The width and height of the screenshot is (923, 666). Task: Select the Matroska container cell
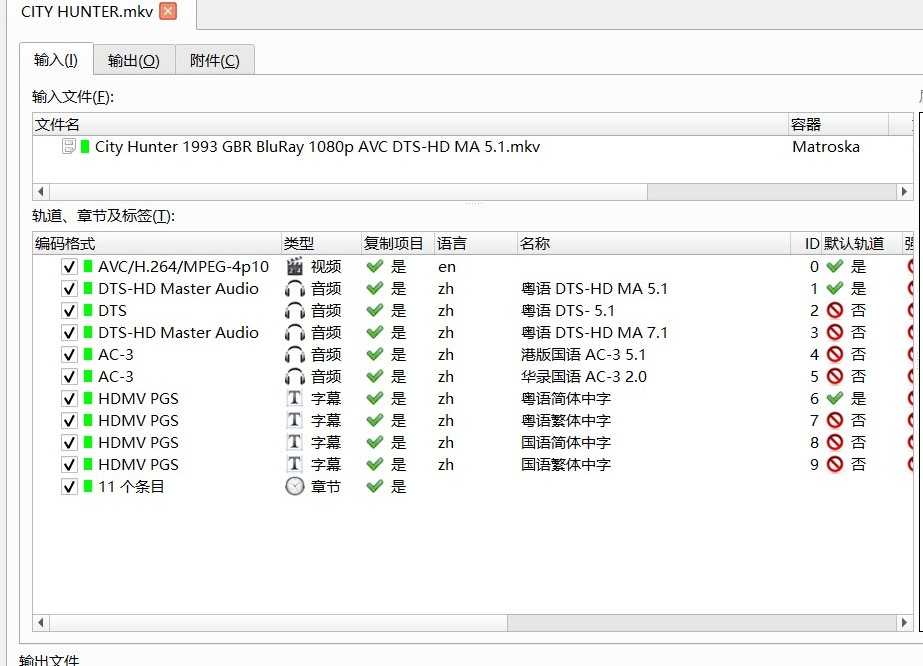826,147
